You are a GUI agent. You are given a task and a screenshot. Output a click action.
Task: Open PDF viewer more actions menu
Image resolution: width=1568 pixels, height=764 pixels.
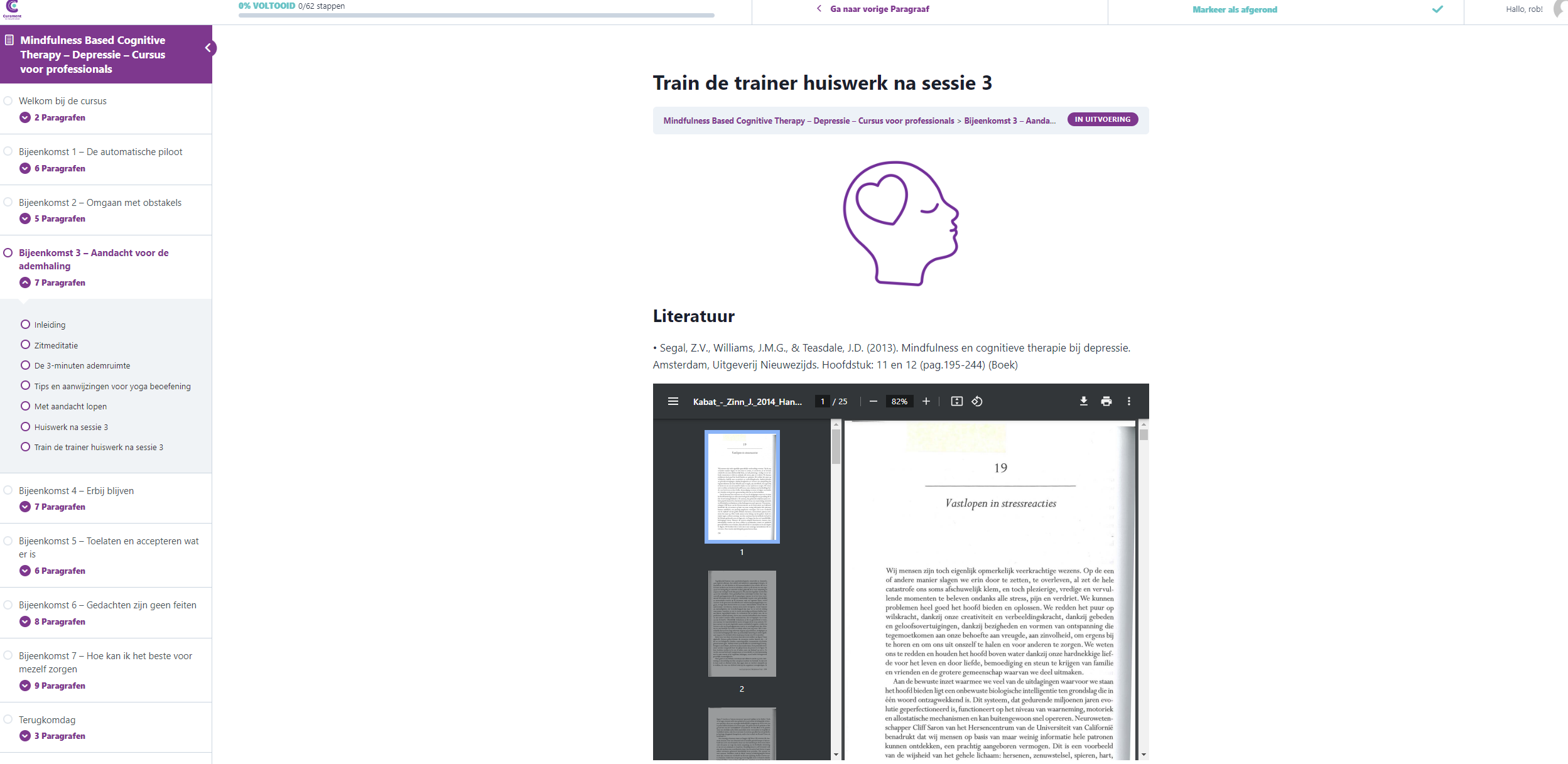[x=1128, y=401]
